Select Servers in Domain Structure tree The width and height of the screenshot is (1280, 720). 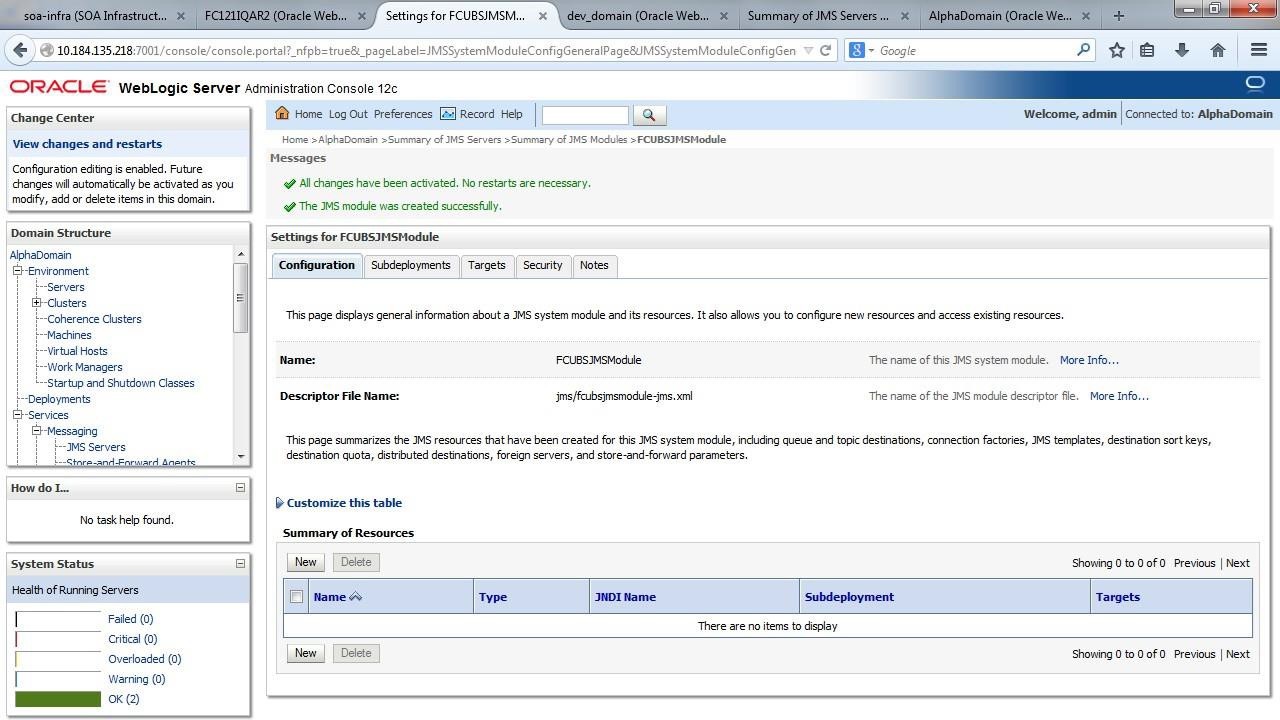point(66,287)
